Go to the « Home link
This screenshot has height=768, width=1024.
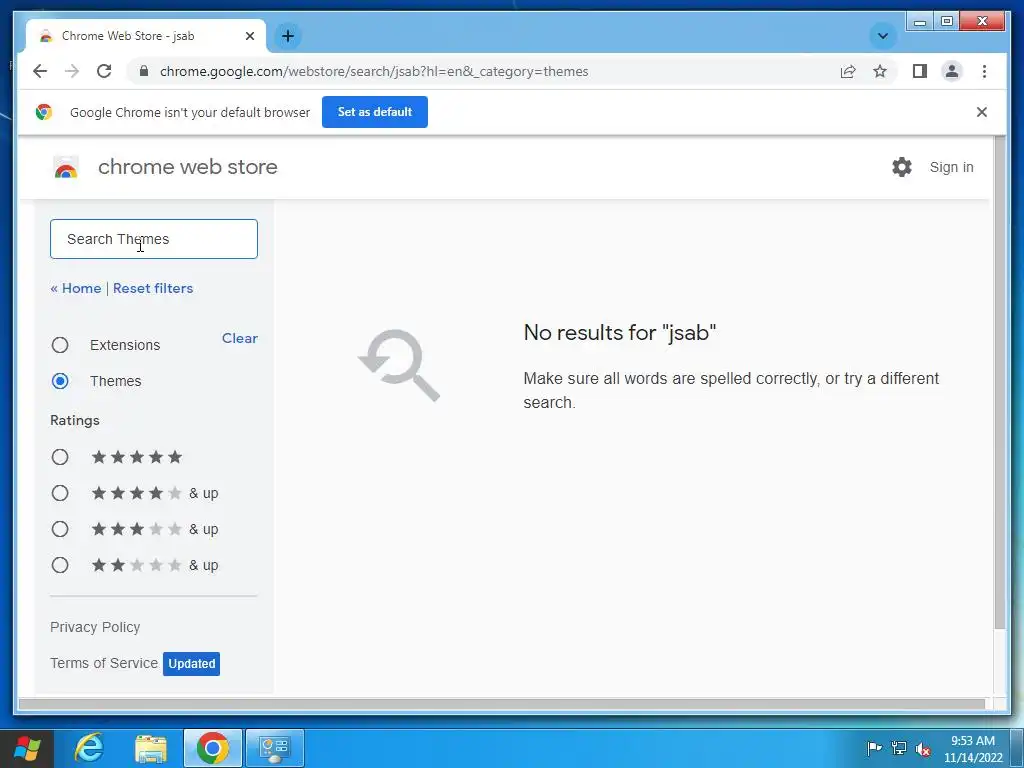76,288
